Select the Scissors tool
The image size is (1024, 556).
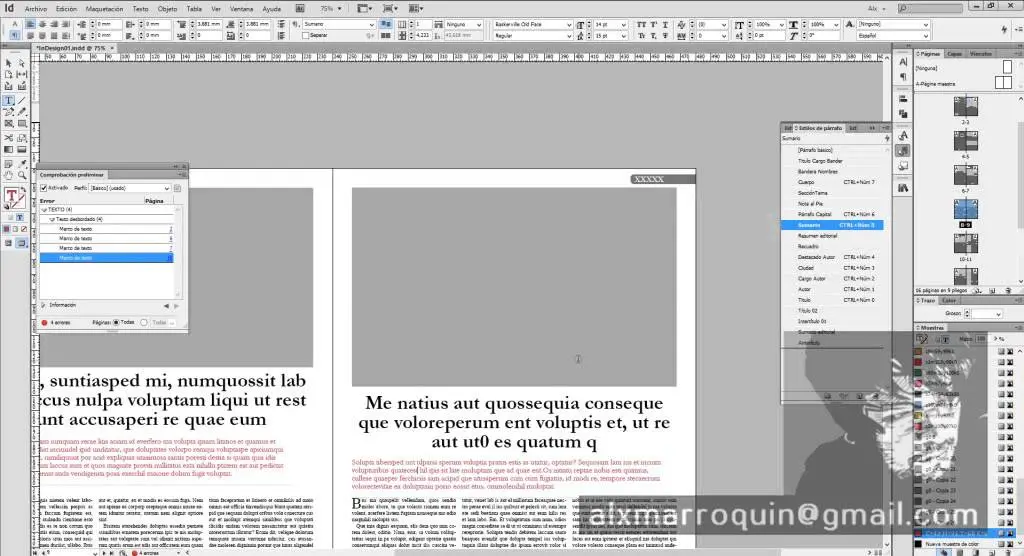tap(8, 138)
